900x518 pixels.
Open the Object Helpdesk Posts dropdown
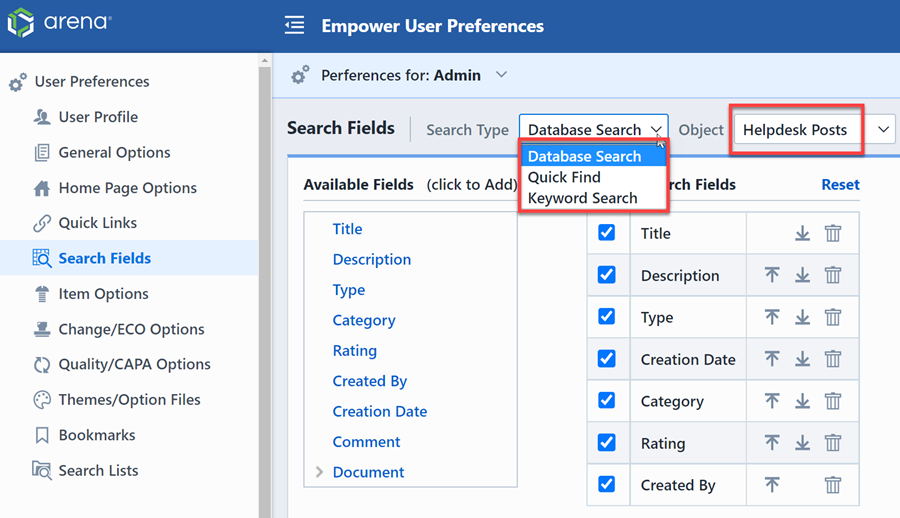point(883,130)
